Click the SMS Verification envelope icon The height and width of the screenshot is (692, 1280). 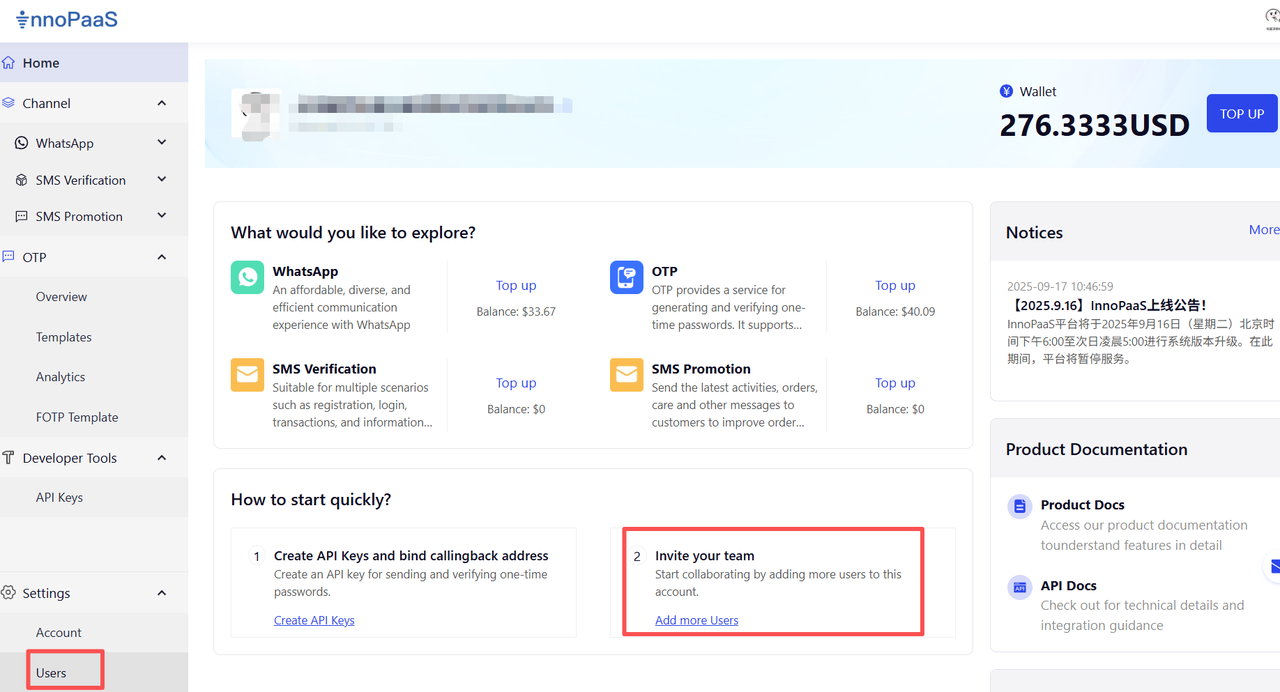pos(247,375)
